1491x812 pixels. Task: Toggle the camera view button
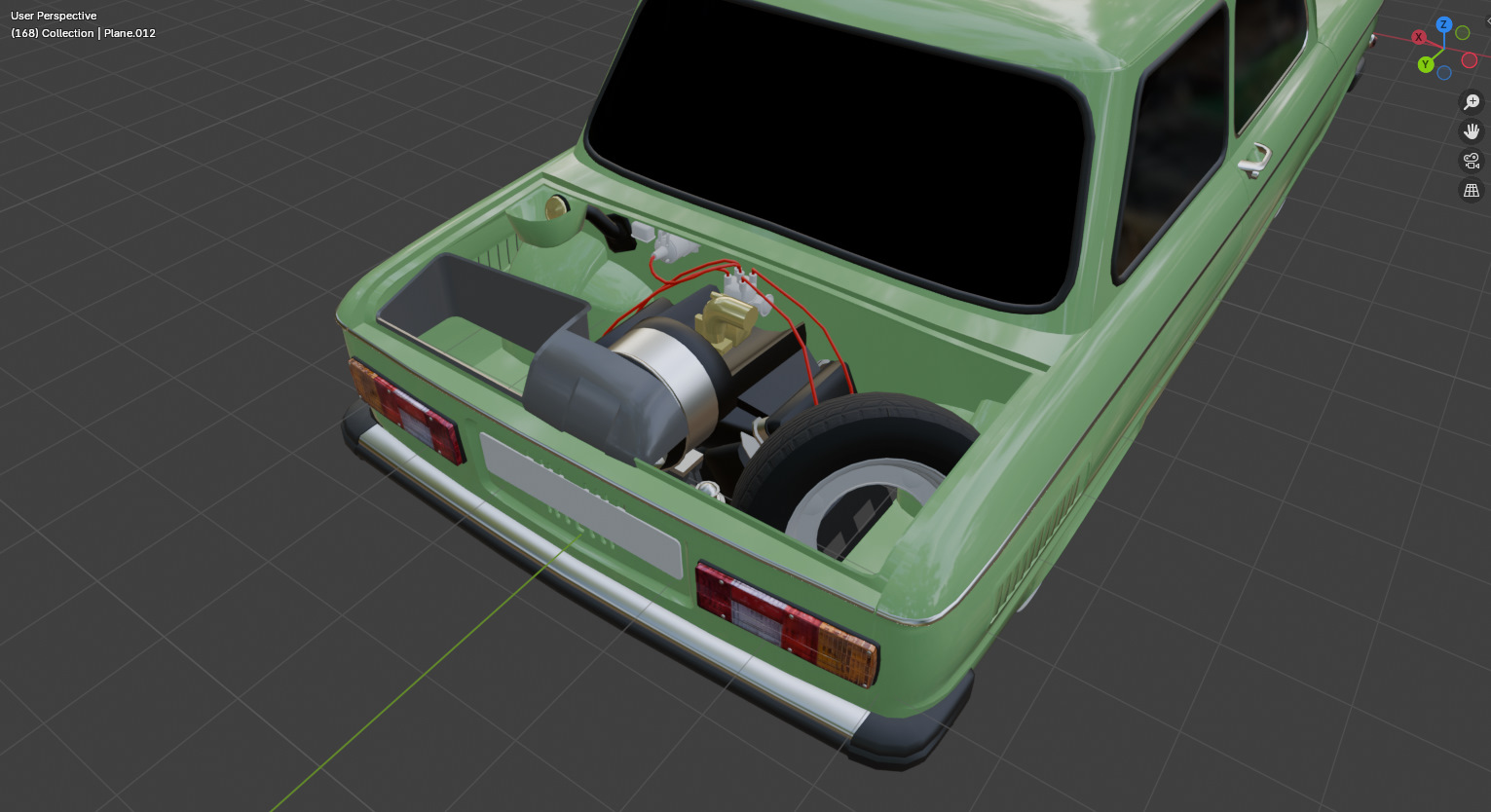(1472, 161)
